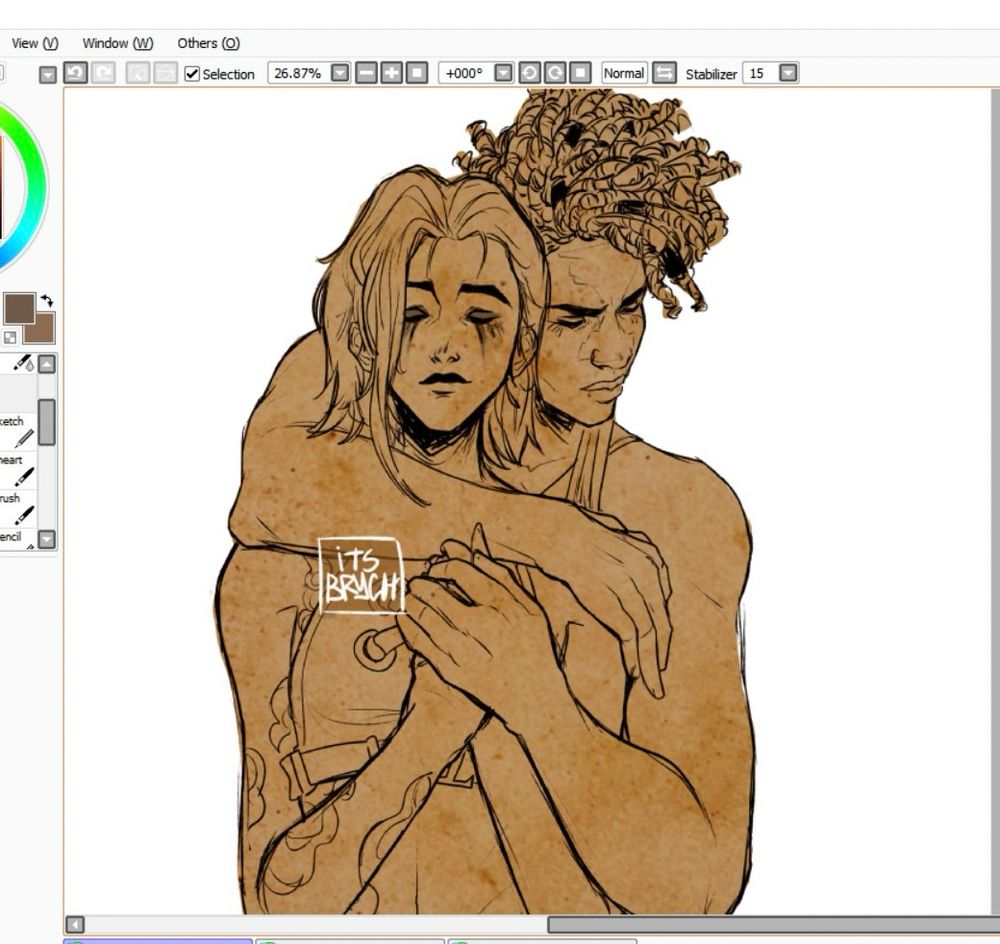Screen dimensions: 1000x944
Task: Rotate canvas counterclockwise
Action: 529,73
